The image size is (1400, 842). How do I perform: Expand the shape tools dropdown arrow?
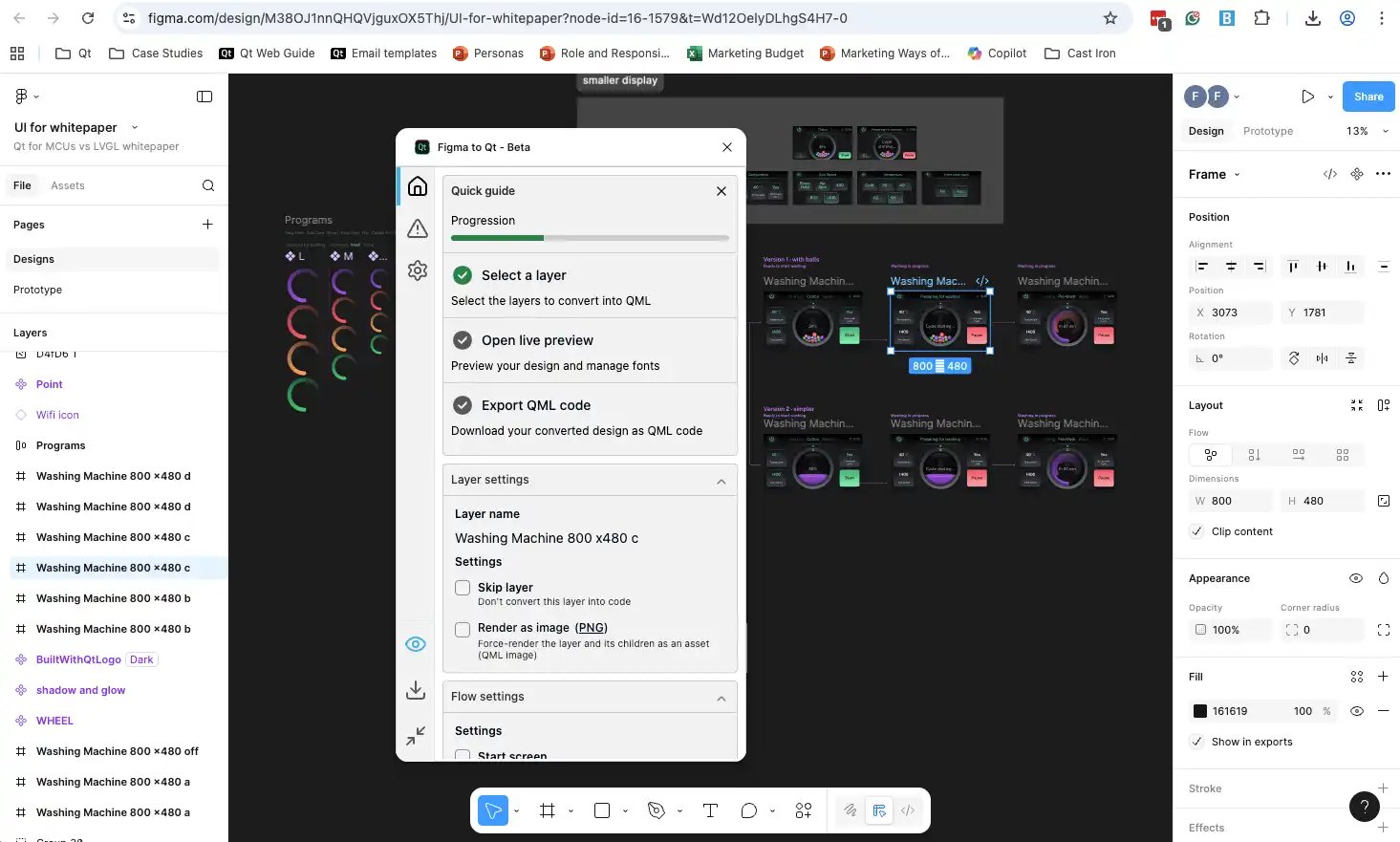[625, 810]
